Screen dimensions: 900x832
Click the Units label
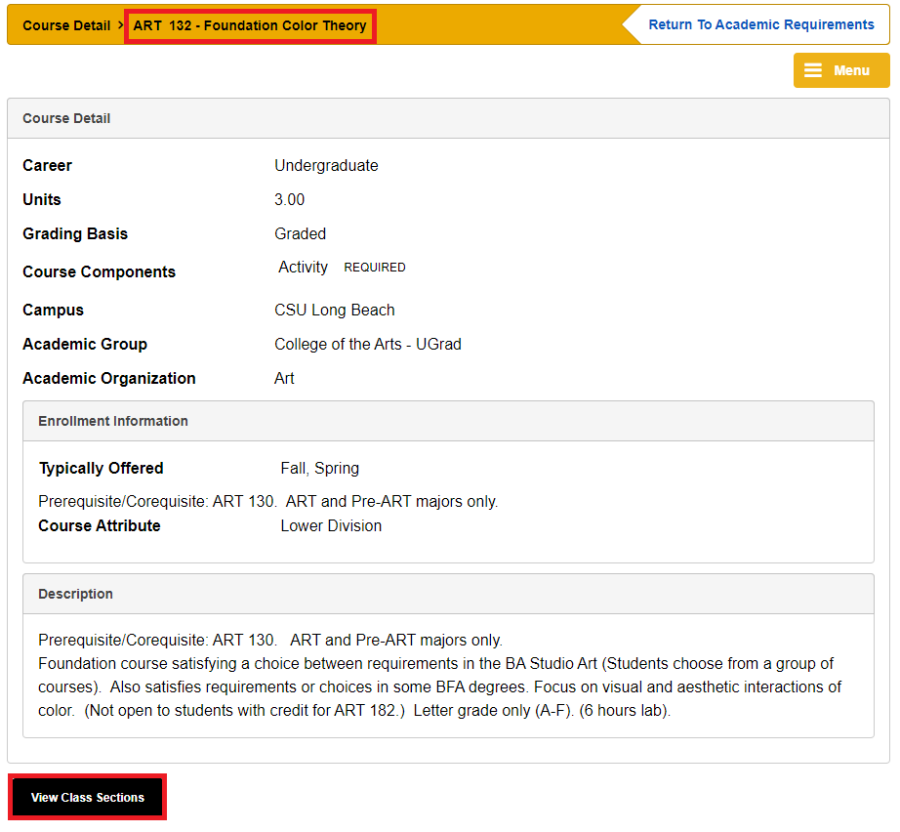point(42,200)
